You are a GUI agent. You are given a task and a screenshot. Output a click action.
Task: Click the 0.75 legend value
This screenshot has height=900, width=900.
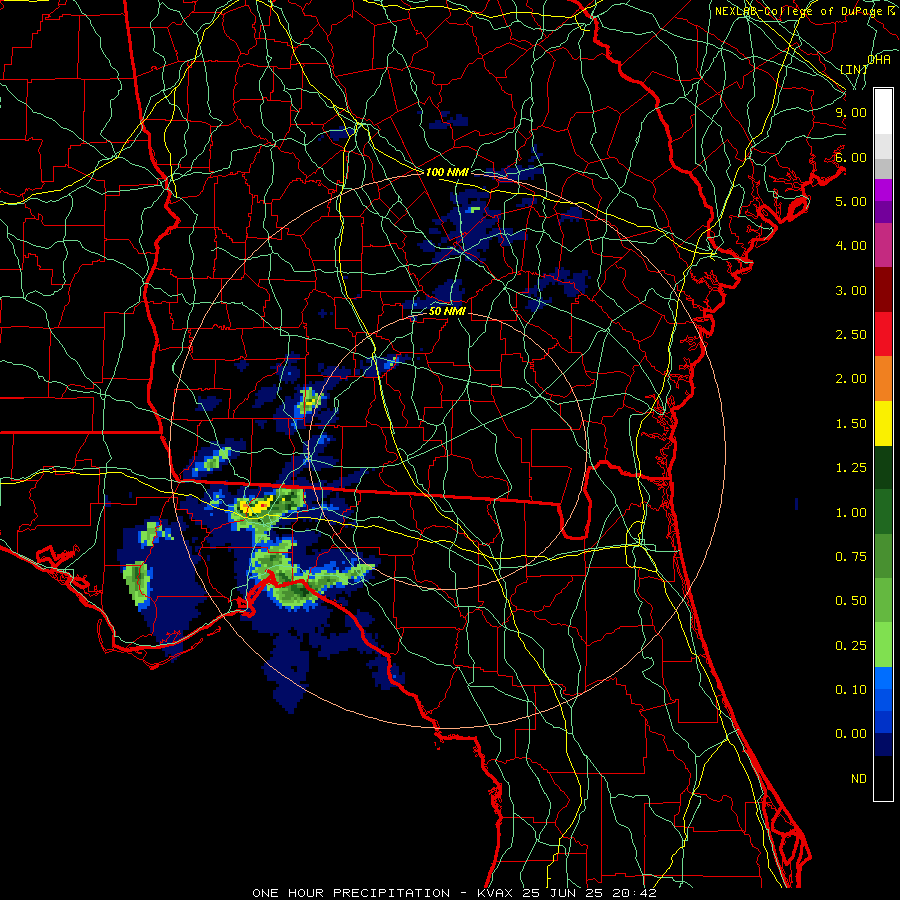(851, 557)
